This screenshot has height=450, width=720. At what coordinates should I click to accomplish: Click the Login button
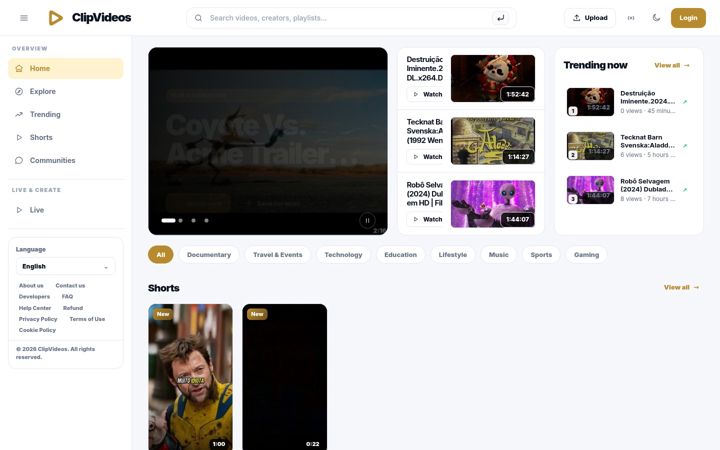coord(688,18)
